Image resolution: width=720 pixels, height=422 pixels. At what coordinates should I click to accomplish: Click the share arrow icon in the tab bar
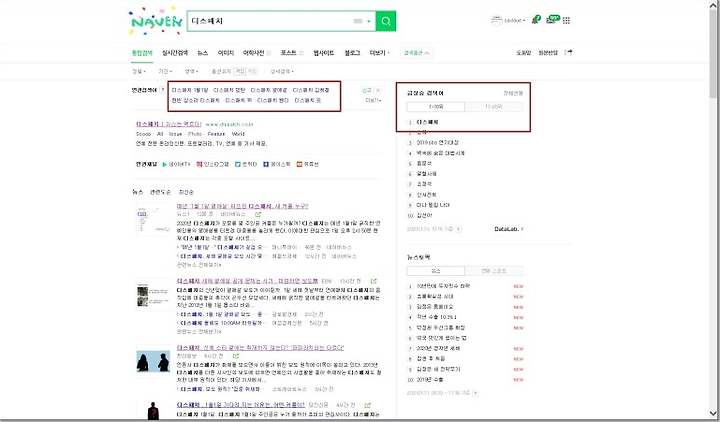tap(568, 52)
